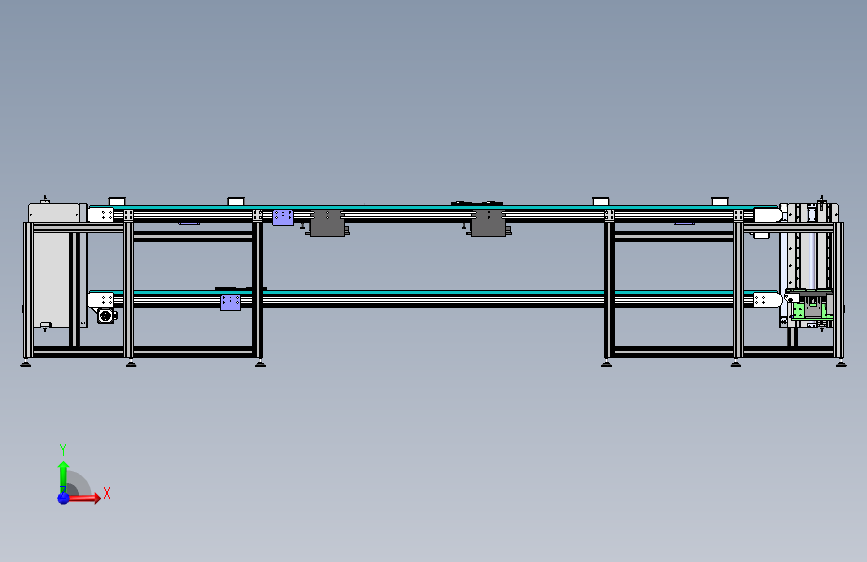Image resolution: width=867 pixels, height=562 pixels.
Task: Select the far-left leveling foot of the frame
Action: (25, 363)
